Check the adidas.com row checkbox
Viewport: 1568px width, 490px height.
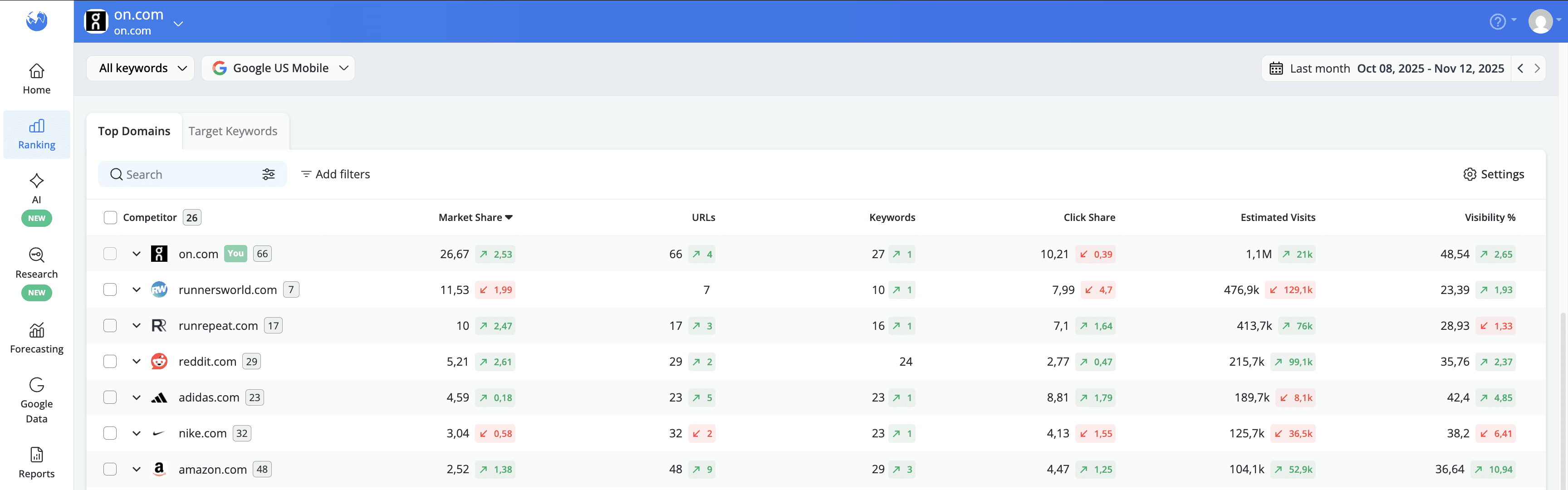(110, 397)
